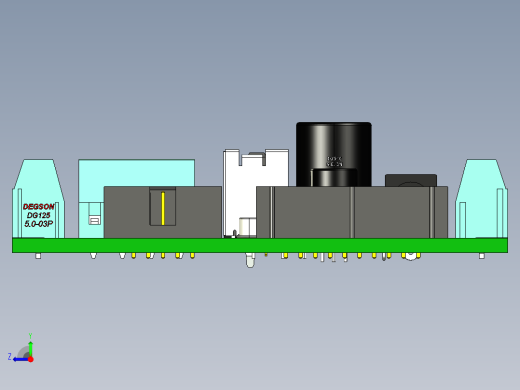Select the white pin protruding below the board center
The image size is (520, 390).
(250, 260)
